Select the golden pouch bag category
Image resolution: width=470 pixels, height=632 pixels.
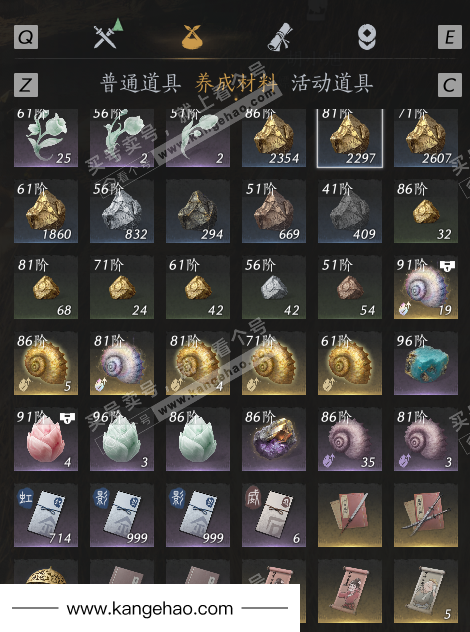(192, 36)
